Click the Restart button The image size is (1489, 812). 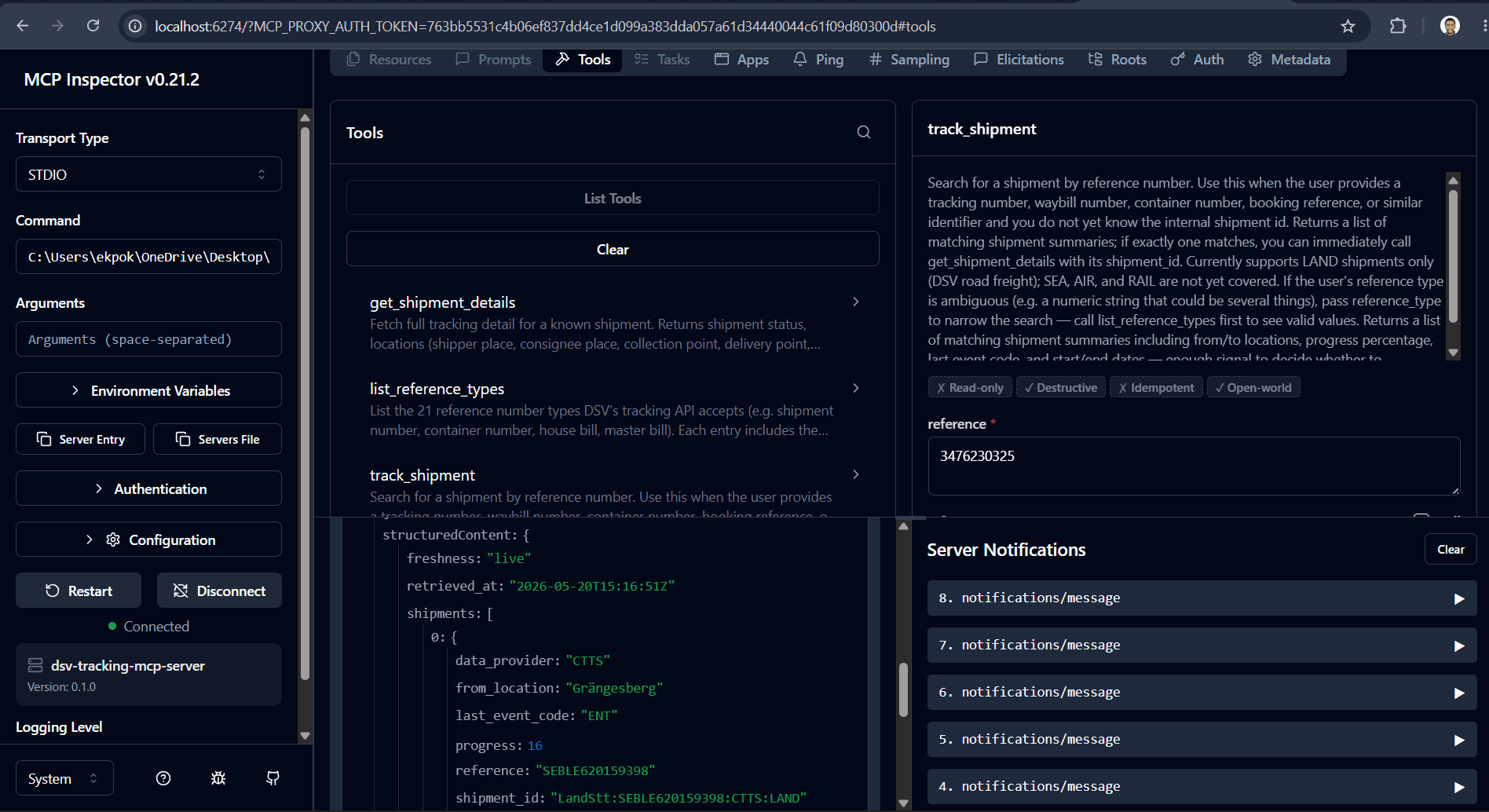(79, 591)
